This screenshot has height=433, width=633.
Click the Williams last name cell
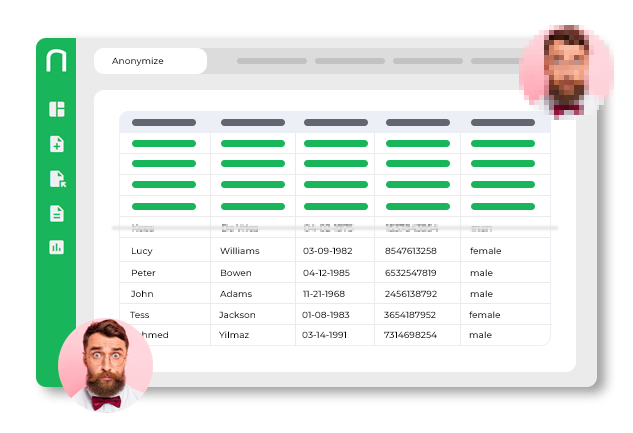click(253, 251)
